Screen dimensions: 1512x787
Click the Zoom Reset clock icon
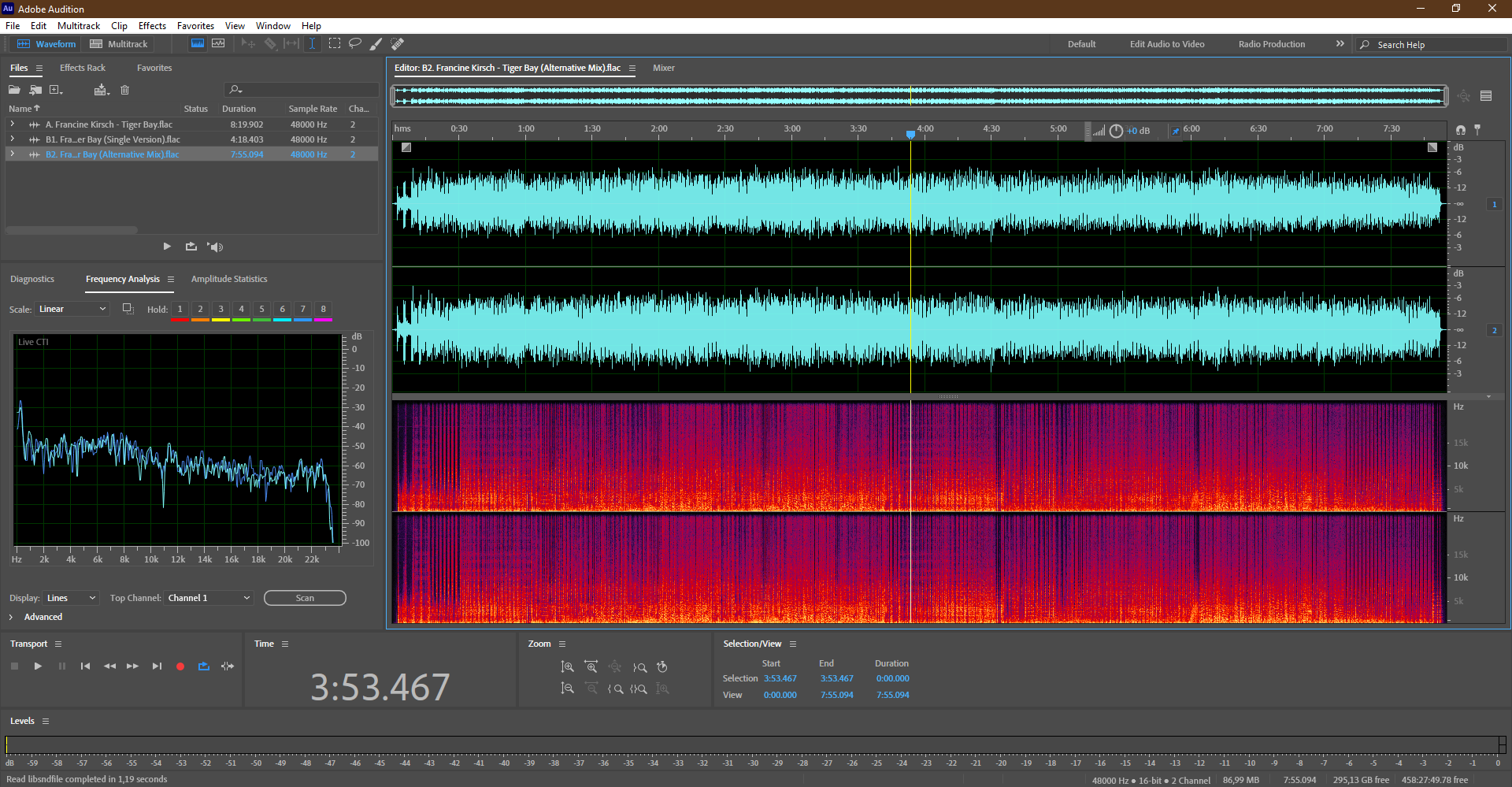(x=662, y=667)
